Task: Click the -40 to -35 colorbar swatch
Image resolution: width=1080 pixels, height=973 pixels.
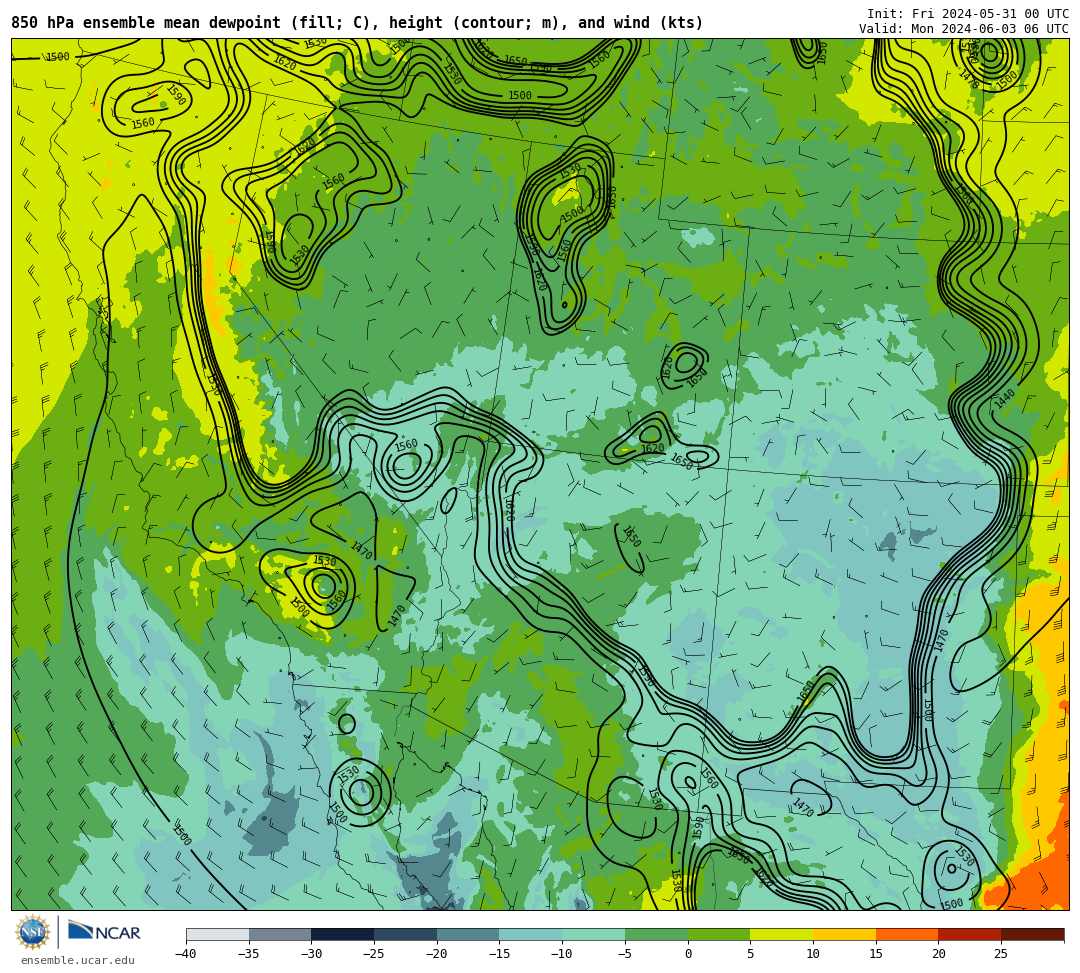Action: [218, 934]
